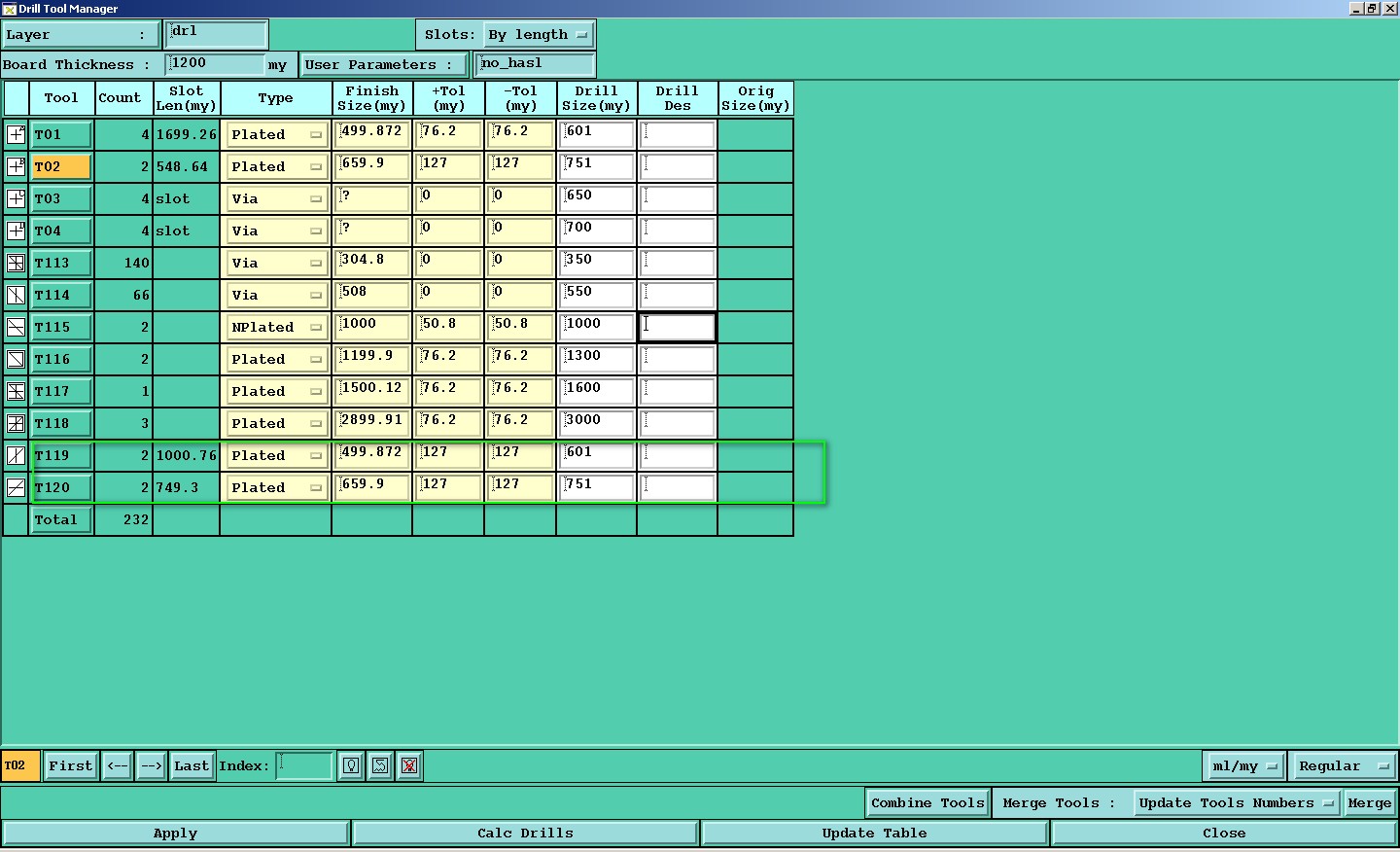
Task: Click the +Tol field 50.8 for T115
Action: pyautogui.click(x=448, y=327)
